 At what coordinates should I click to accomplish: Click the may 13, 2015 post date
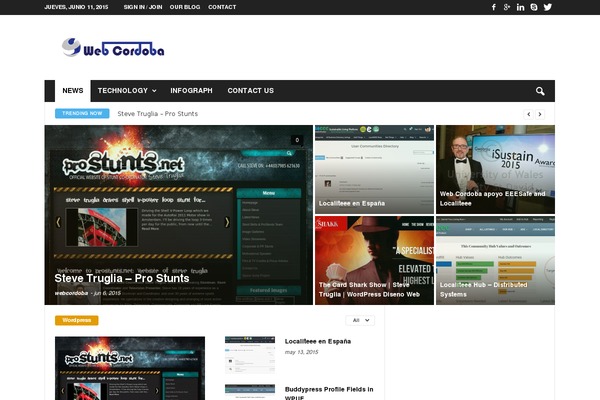[302, 352]
